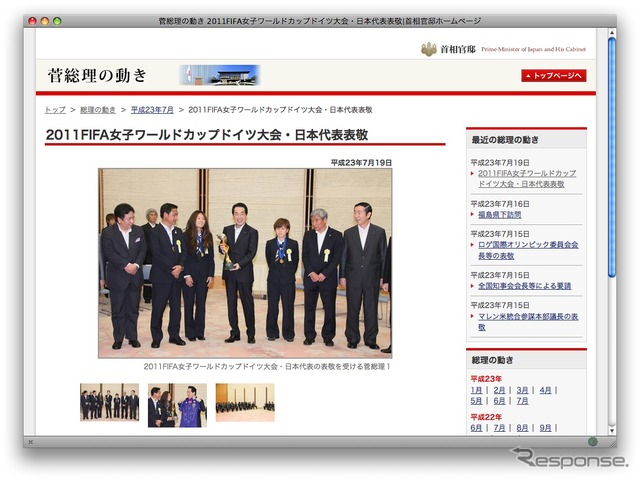The image size is (640, 480).
Task: Open 平成23年 2月 archive link
Action: [499, 390]
